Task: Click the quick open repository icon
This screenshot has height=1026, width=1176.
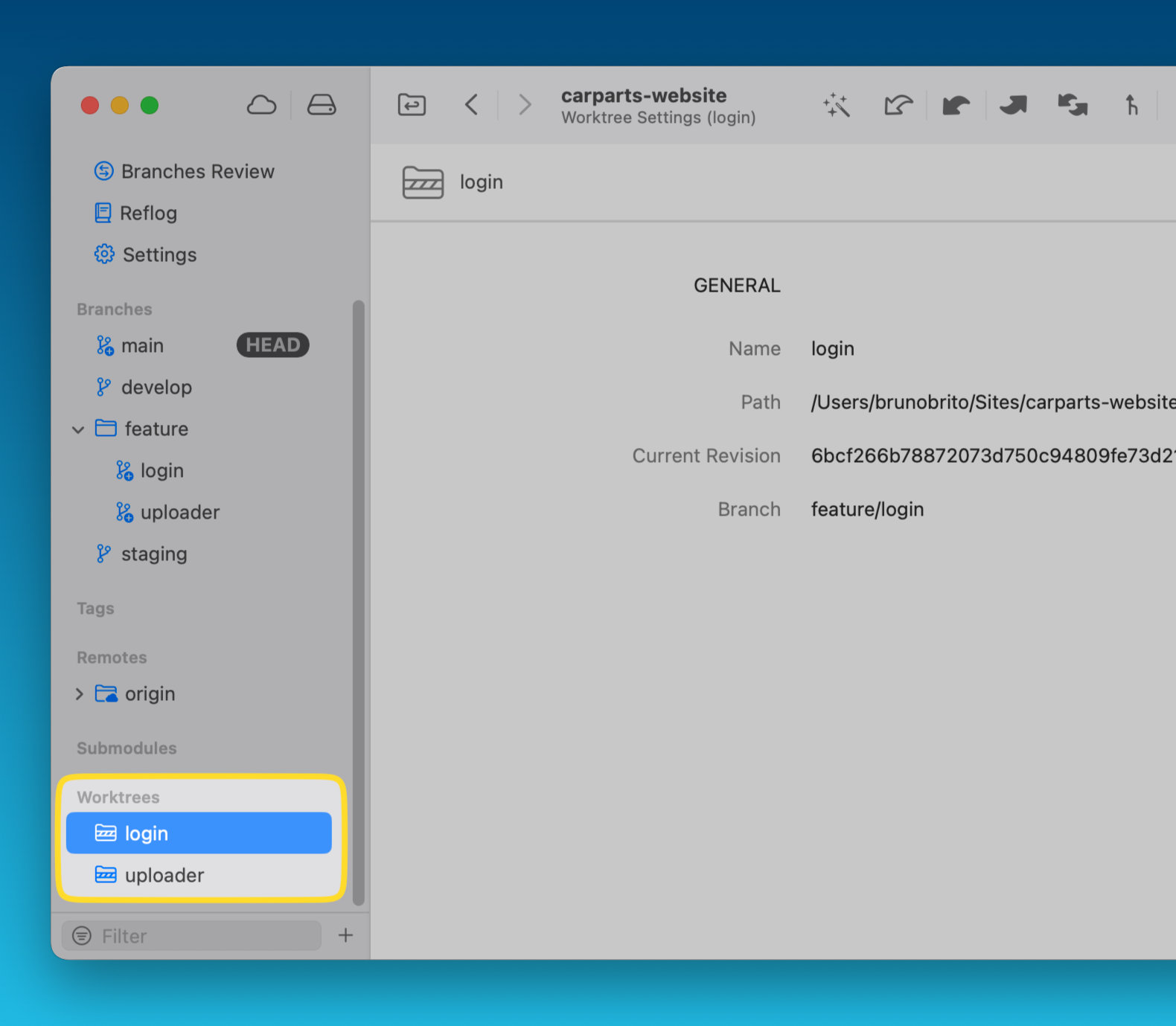Action: pyautogui.click(x=412, y=105)
